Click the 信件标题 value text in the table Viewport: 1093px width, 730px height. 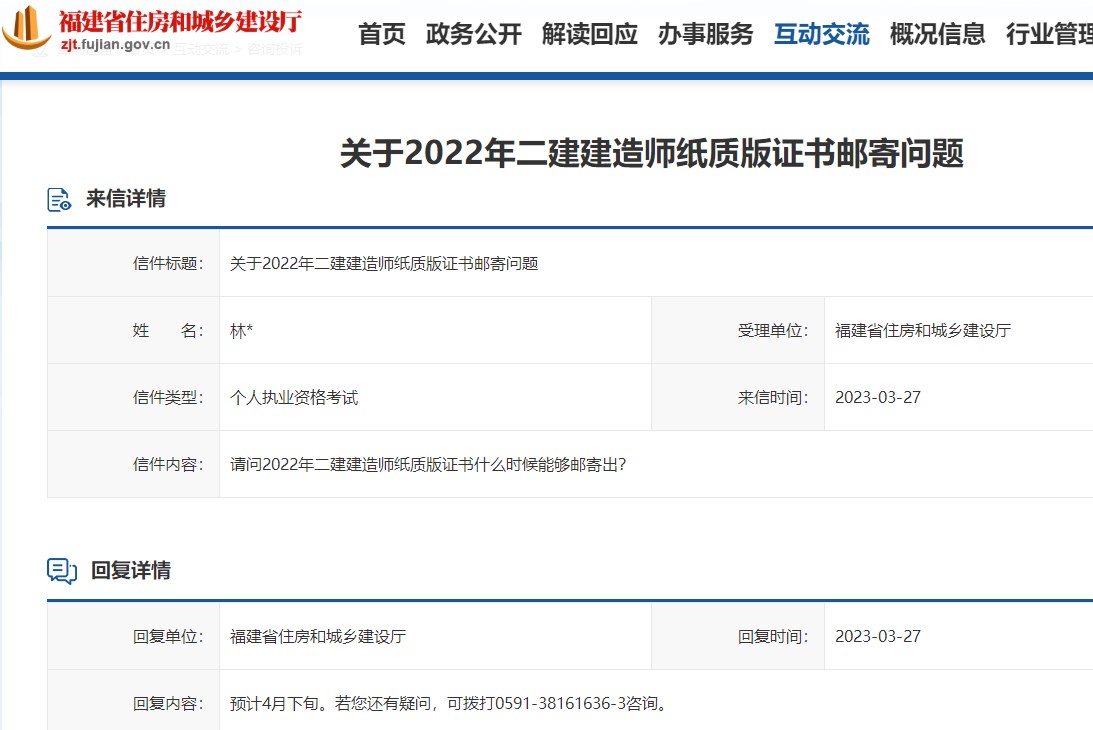click(384, 264)
